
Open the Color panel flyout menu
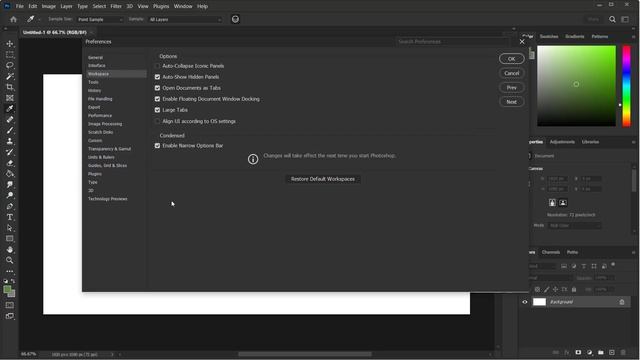[633, 36]
